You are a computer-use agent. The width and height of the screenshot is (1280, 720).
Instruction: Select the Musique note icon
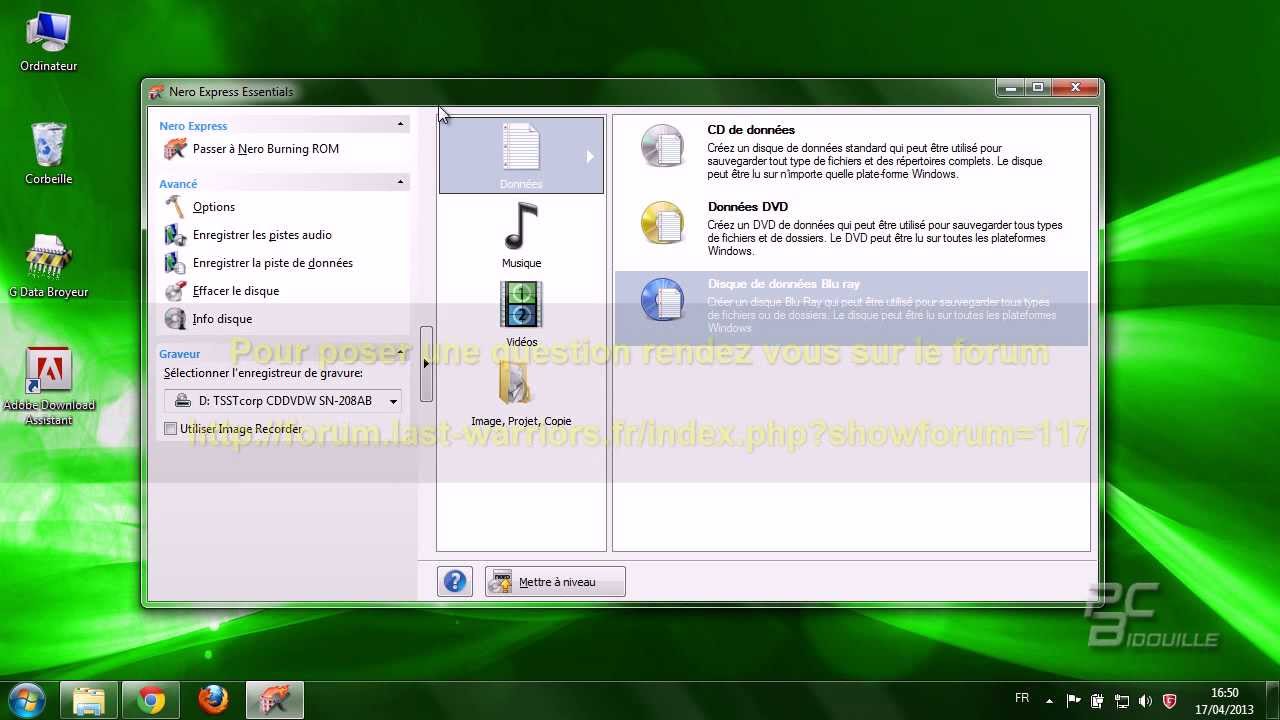[521, 226]
